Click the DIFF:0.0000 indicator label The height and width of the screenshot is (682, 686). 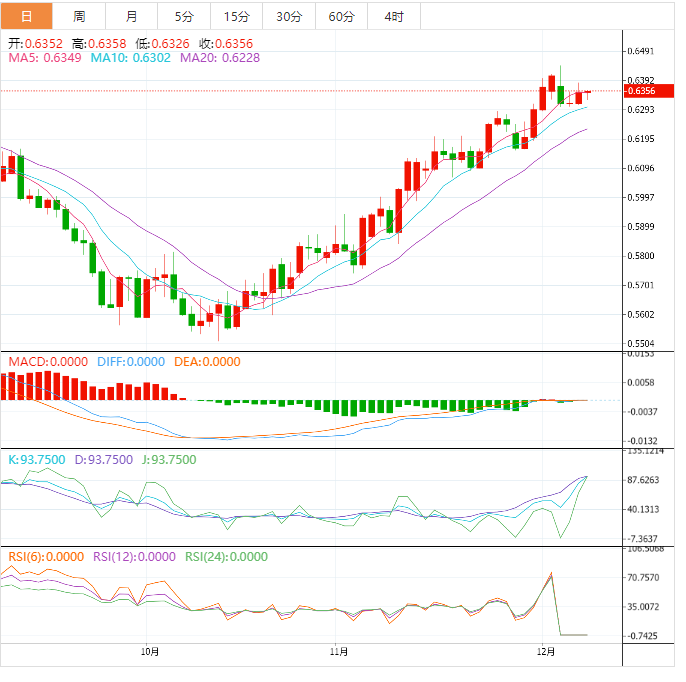tap(131, 362)
